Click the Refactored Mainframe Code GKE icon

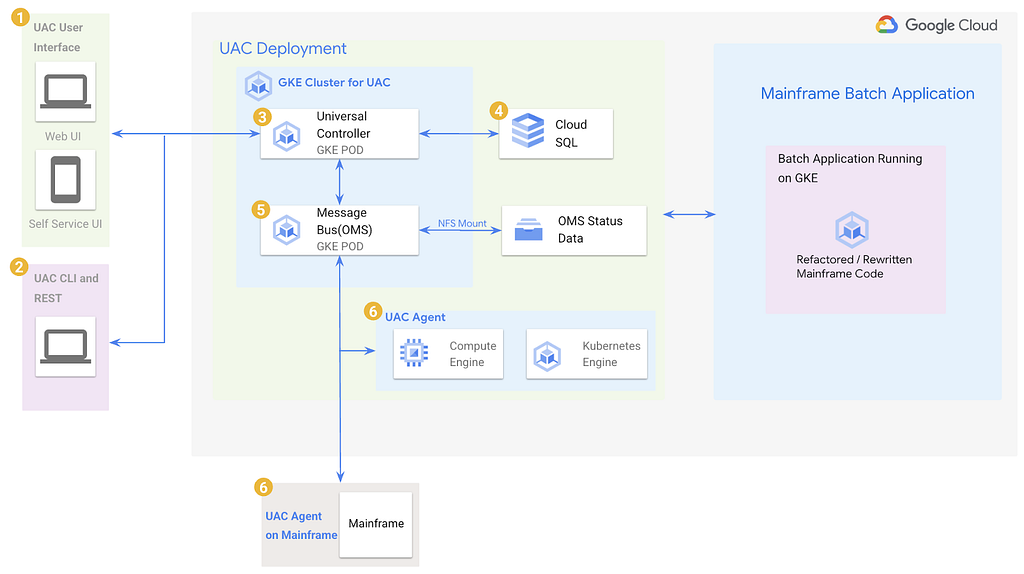tap(852, 229)
